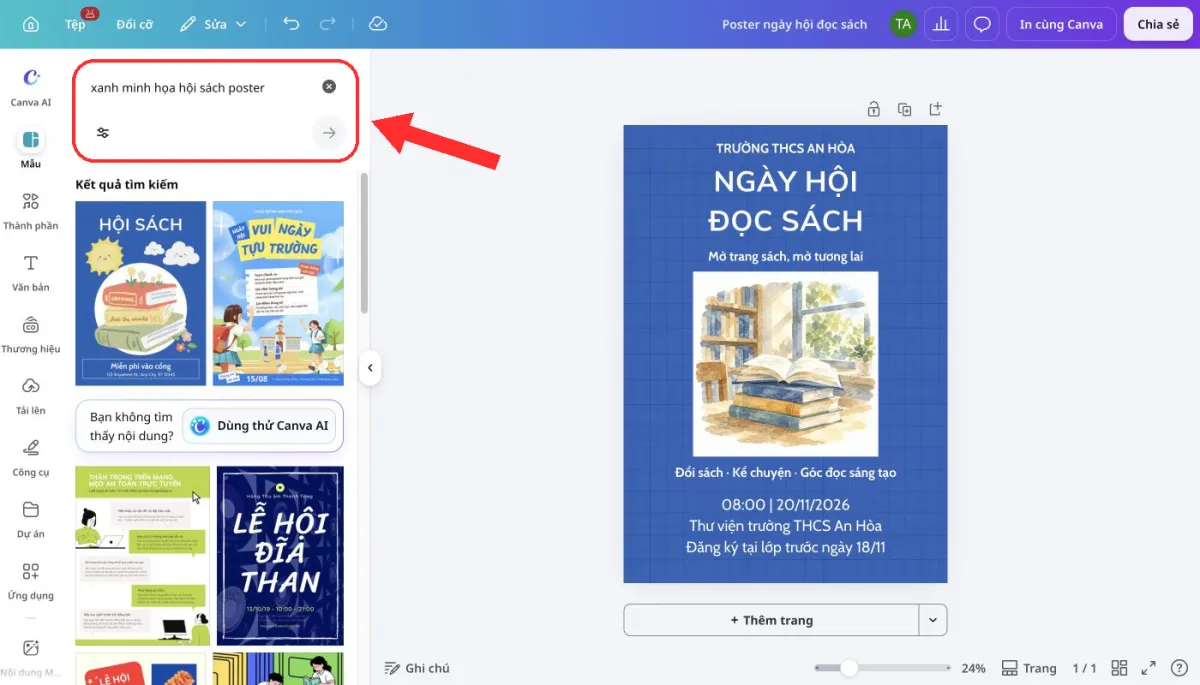
Task: Redo the last action
Action: click(327, 24)
